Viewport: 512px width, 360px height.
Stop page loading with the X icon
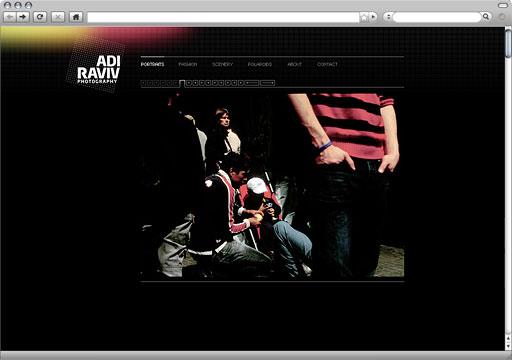[58, 17]
